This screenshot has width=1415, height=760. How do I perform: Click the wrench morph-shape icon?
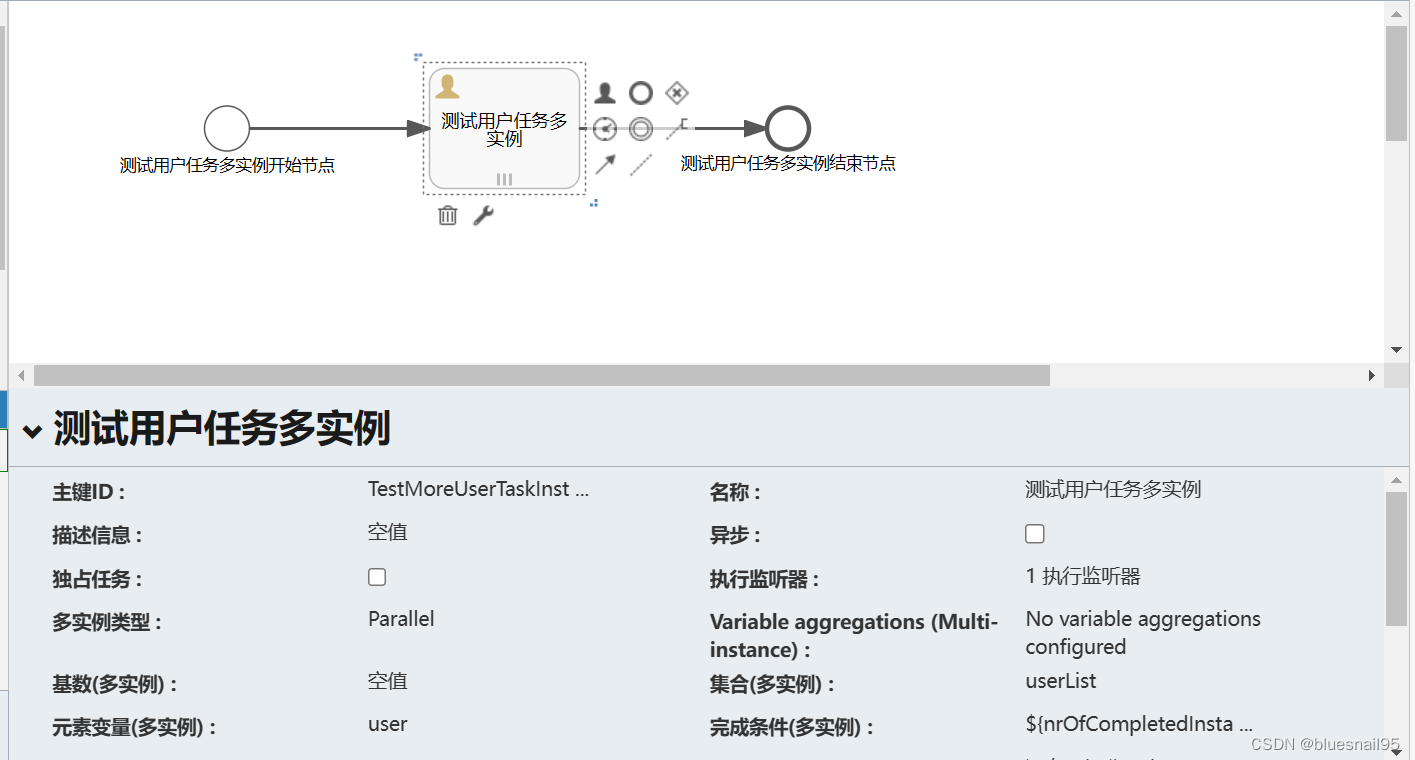(483, 215)
